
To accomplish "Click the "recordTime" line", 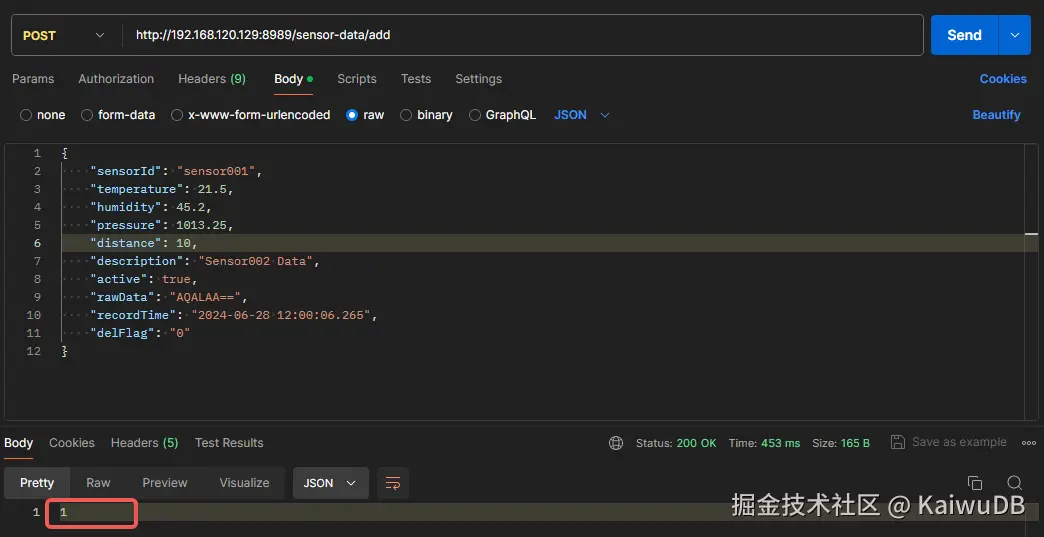I will pos(234,315).
